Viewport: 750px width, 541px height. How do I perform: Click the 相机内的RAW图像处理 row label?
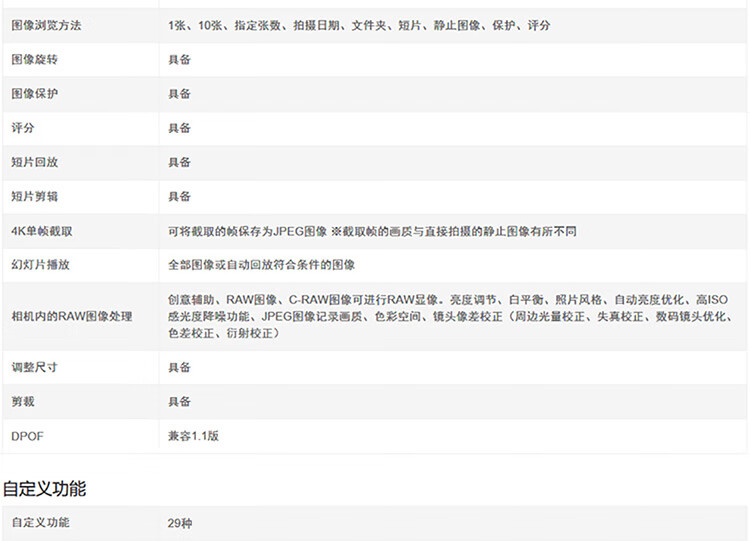[71, 316]
